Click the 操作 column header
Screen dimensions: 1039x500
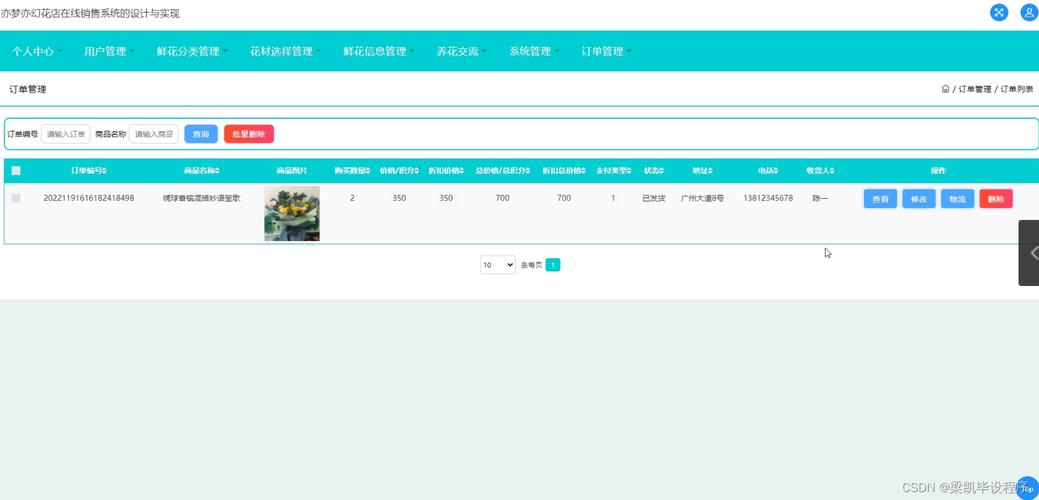pyautogui.click(x=938, y=171)
